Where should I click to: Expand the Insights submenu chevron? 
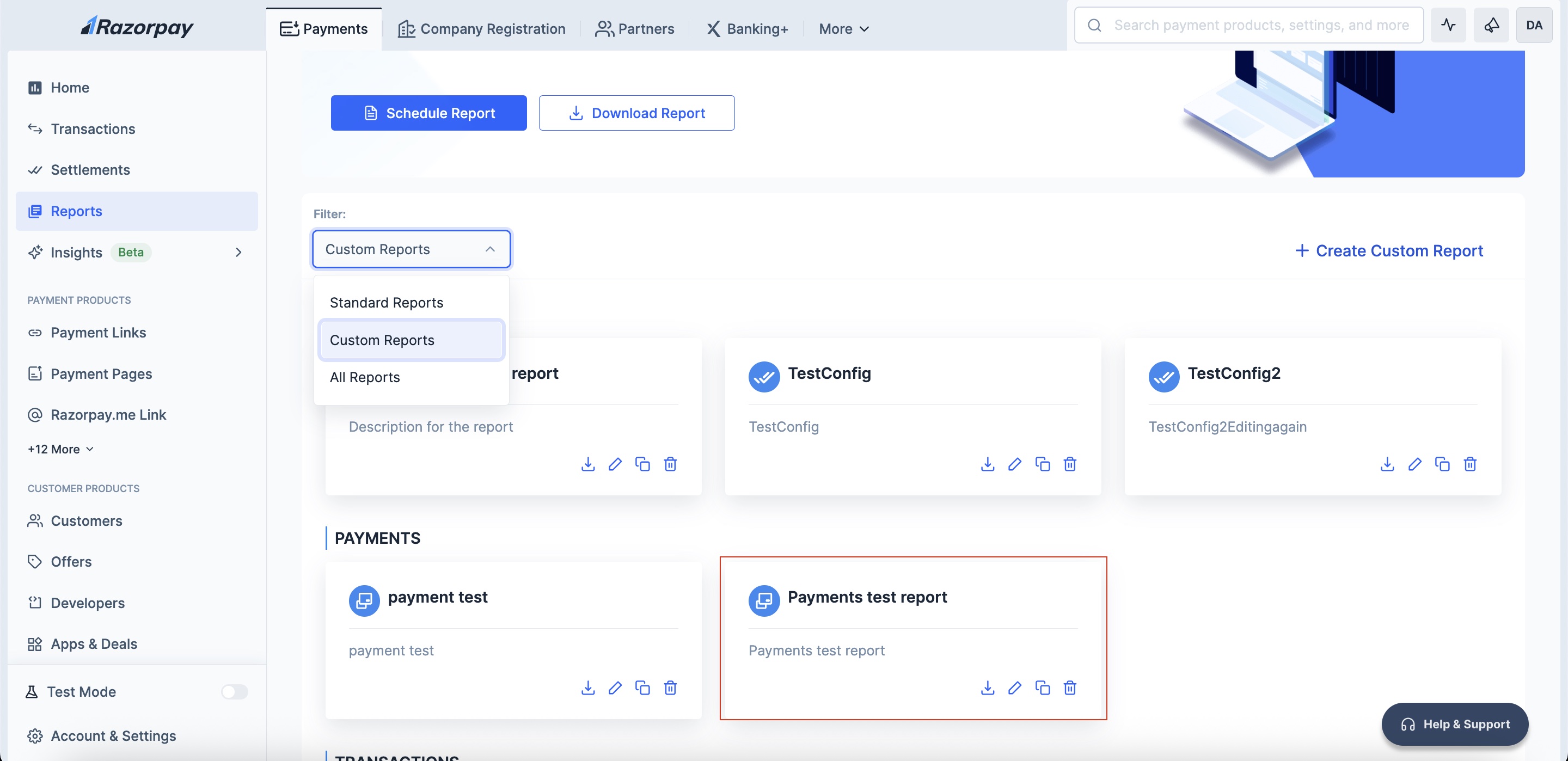238,252
